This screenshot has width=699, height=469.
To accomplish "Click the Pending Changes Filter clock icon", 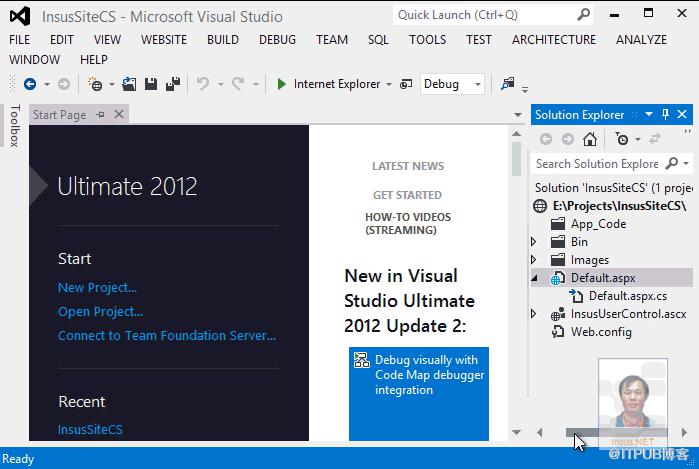I will (x=622, y=139).
